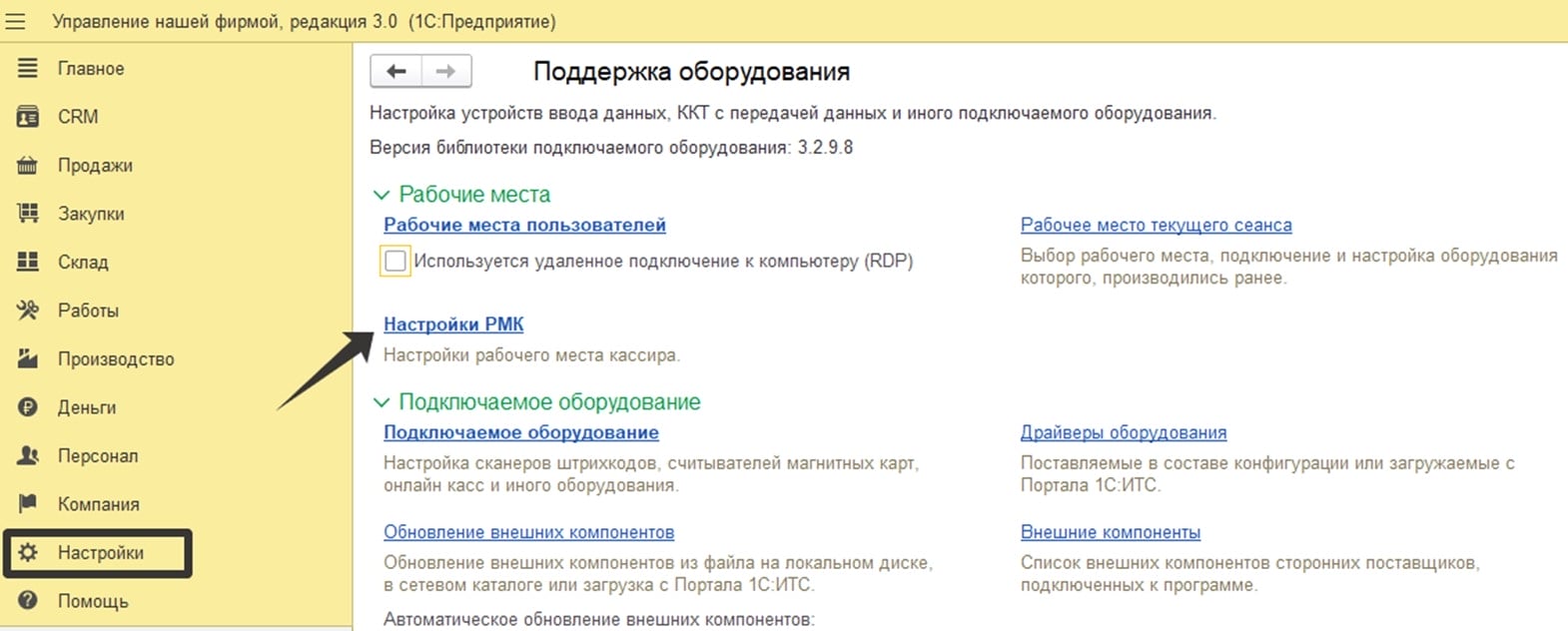This screenshot has height=631, width=1568.
Task: Open the Настройки menu section
Action: click(101, 552)
